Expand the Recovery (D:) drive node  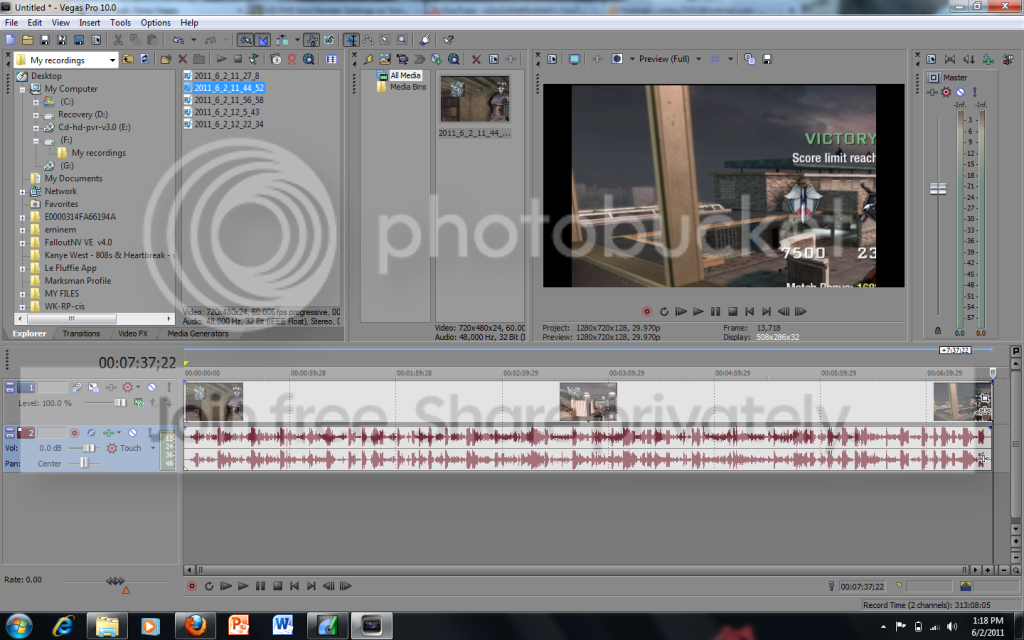coord(36,115)
